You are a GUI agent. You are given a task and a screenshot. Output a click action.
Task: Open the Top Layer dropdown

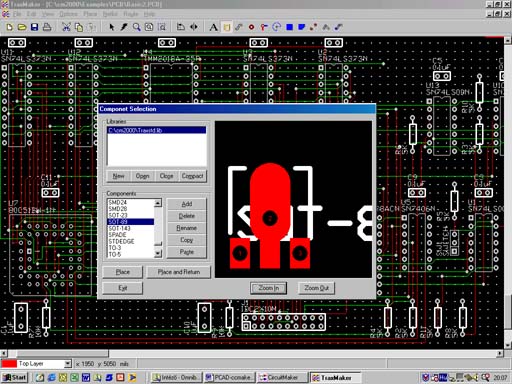[x=68, y=364]
